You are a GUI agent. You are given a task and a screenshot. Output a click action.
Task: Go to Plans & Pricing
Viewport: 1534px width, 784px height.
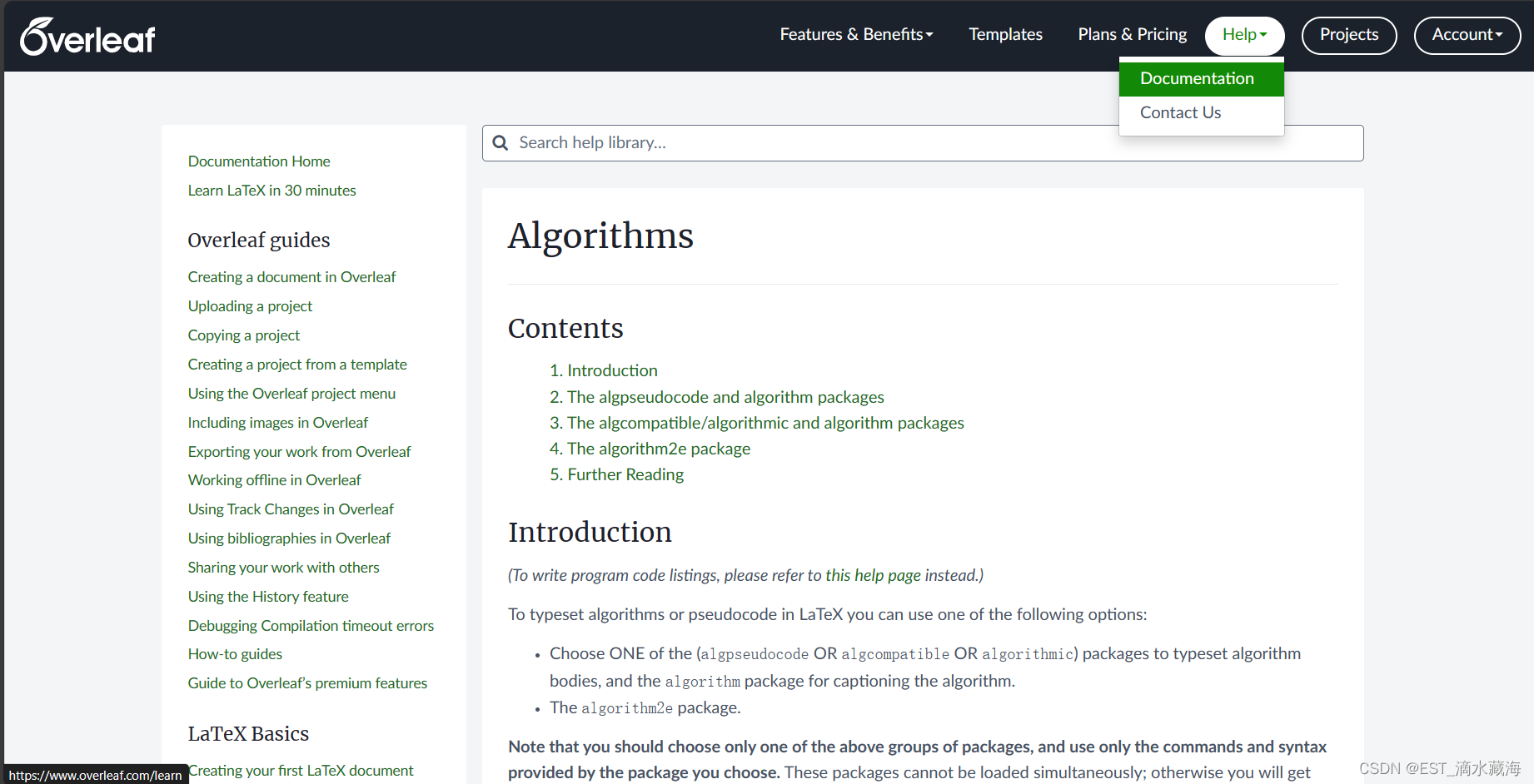pos(1132,34)
